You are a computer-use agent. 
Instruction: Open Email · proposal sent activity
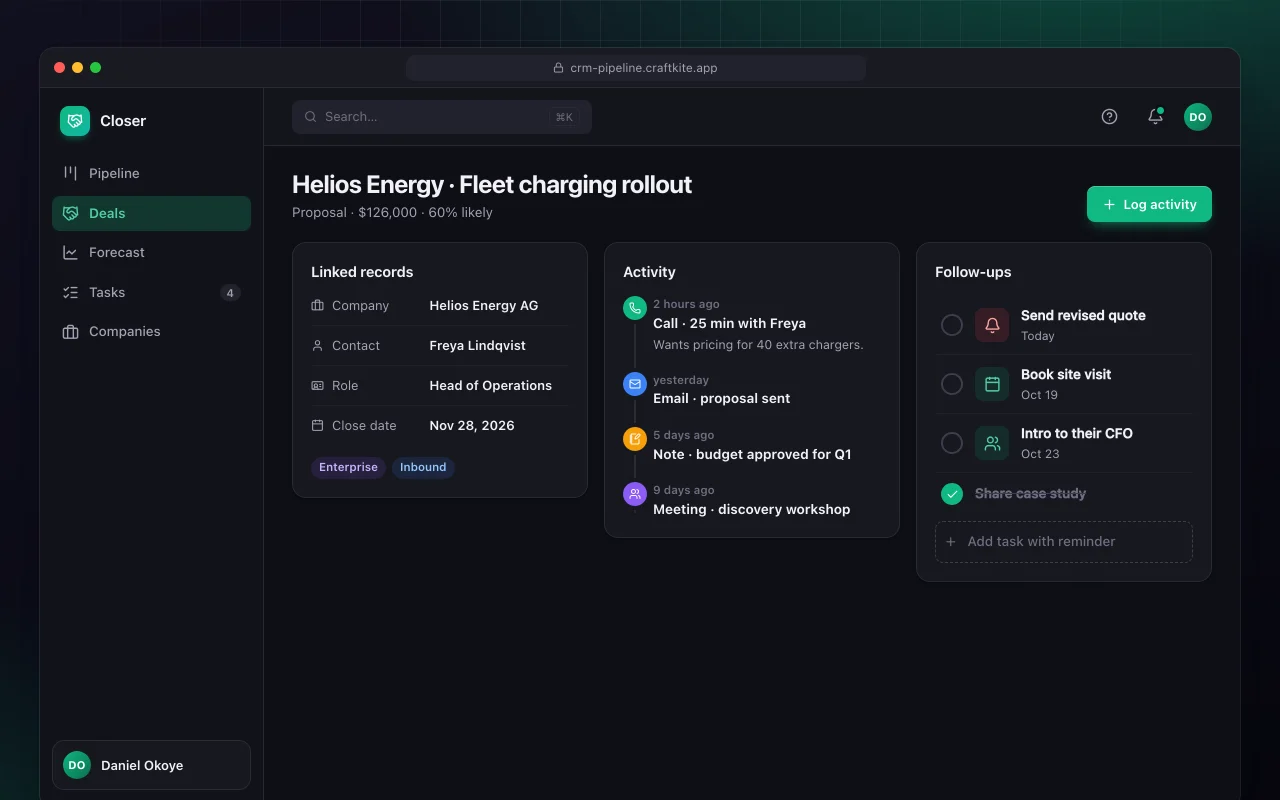[x=721, y=398]
